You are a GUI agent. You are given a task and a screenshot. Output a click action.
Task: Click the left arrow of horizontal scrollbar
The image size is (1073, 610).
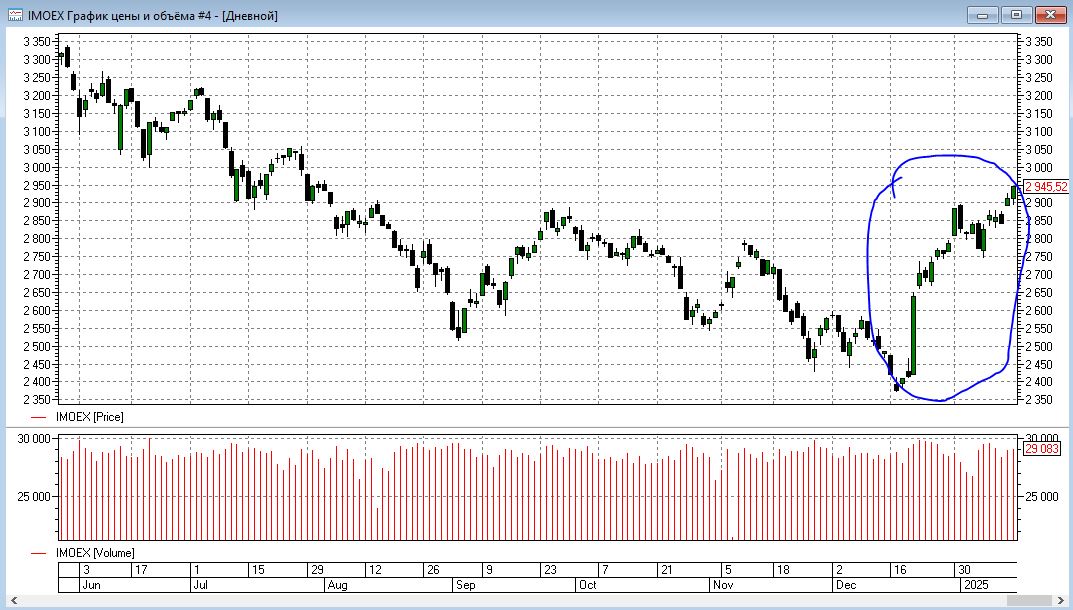(x=14, y=600)
